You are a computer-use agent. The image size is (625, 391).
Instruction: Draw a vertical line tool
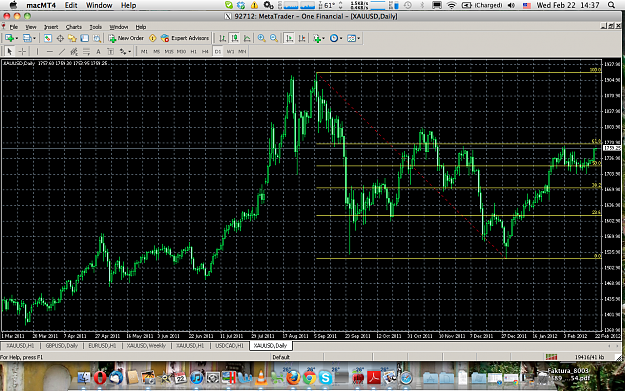click(37, 51)
